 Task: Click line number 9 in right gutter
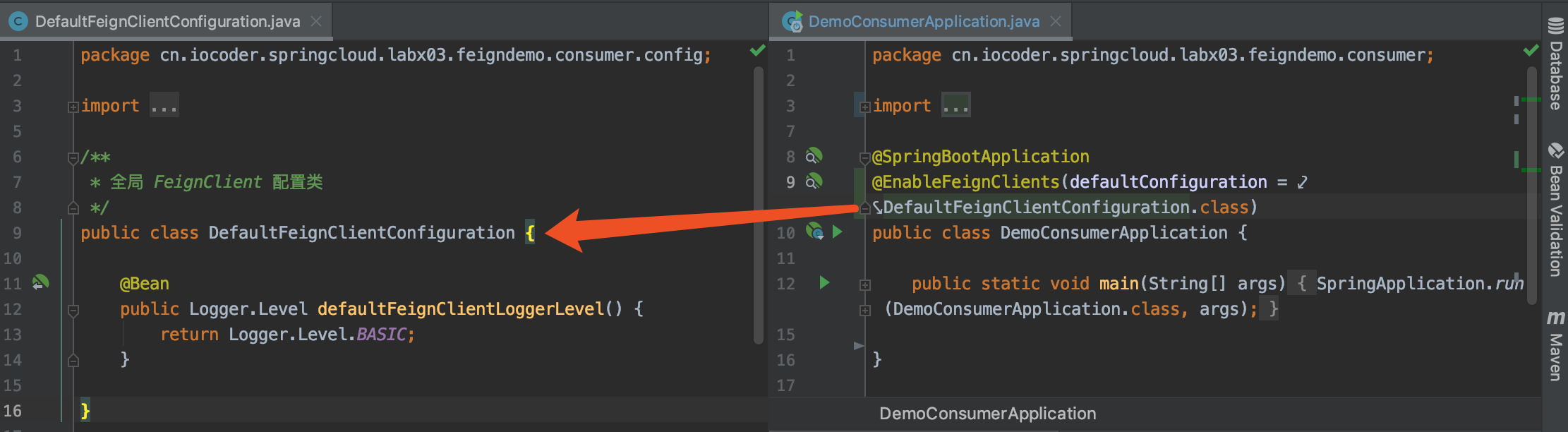tap(790, 182)
